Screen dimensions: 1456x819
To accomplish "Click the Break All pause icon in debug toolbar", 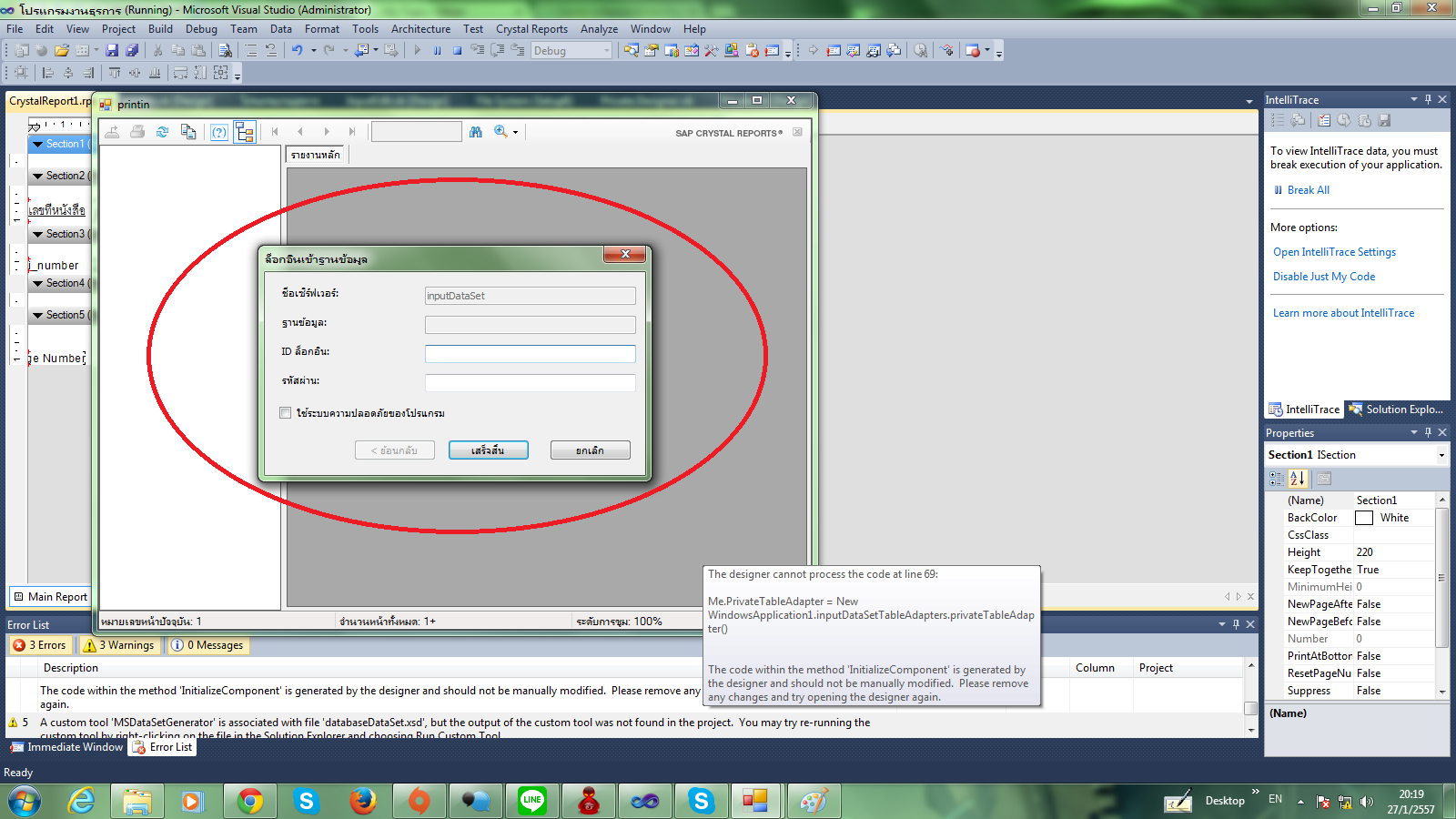I will [x=438, y=51].
